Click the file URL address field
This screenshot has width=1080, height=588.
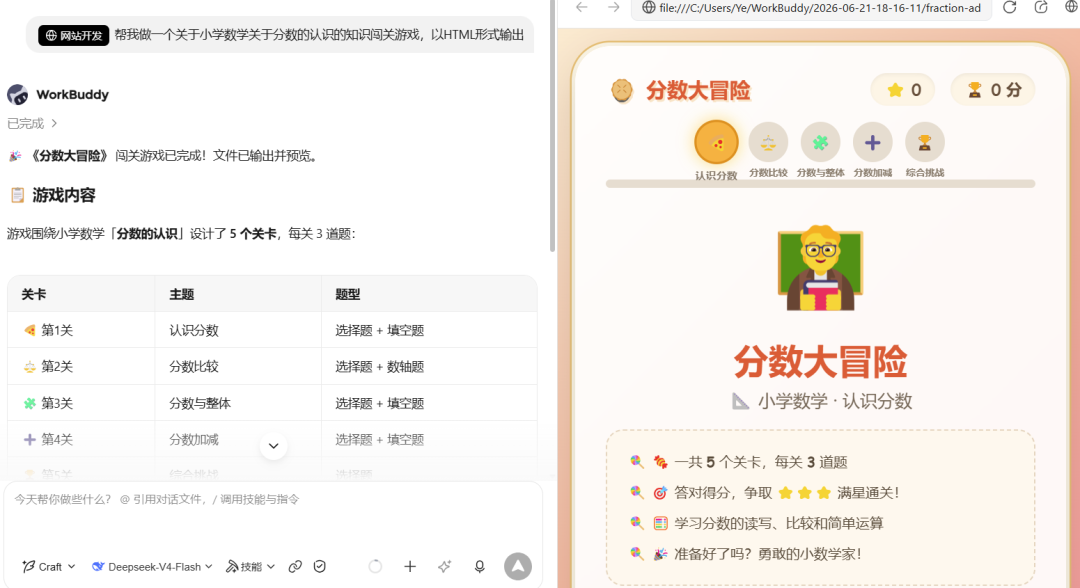(811, 8)
